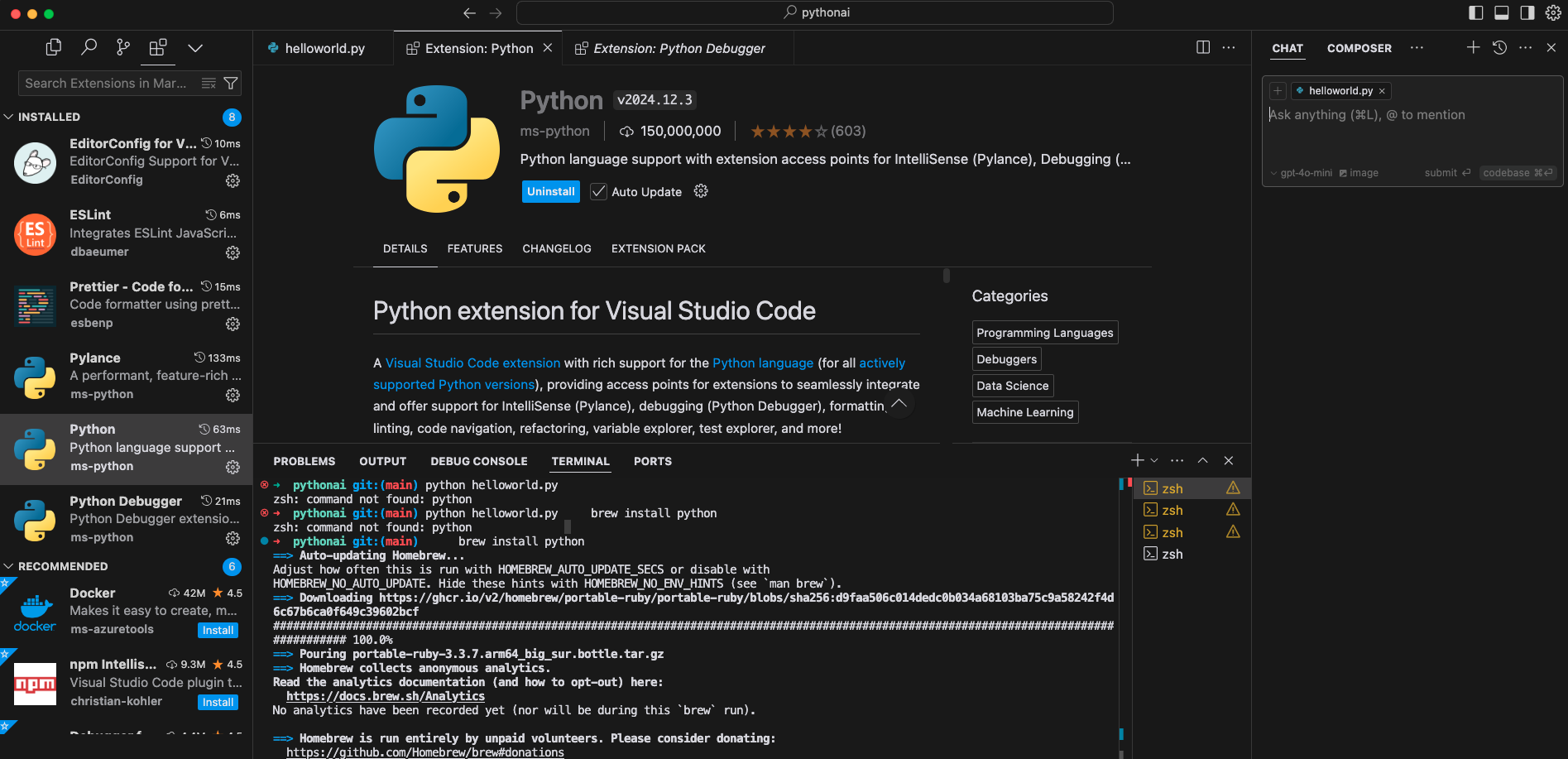This screenshot has height=759, width=1568.
Task: Close the Extension: Python tab
Action: 548,48
